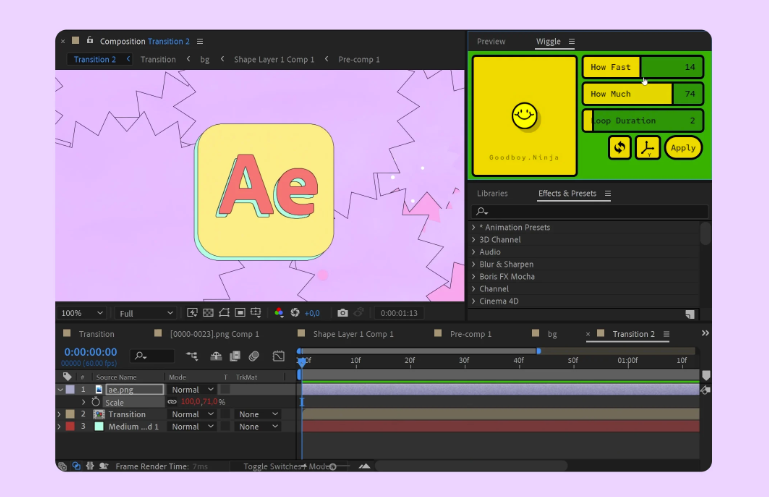Take a snapshot with the camera icon

tap(343, 313)
